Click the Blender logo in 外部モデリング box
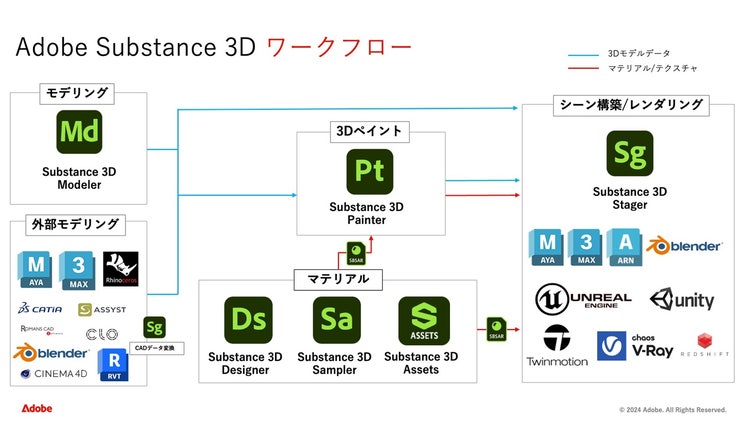This screenshot has width=750, height=422. pyautogui.click(x=51, y=353)
